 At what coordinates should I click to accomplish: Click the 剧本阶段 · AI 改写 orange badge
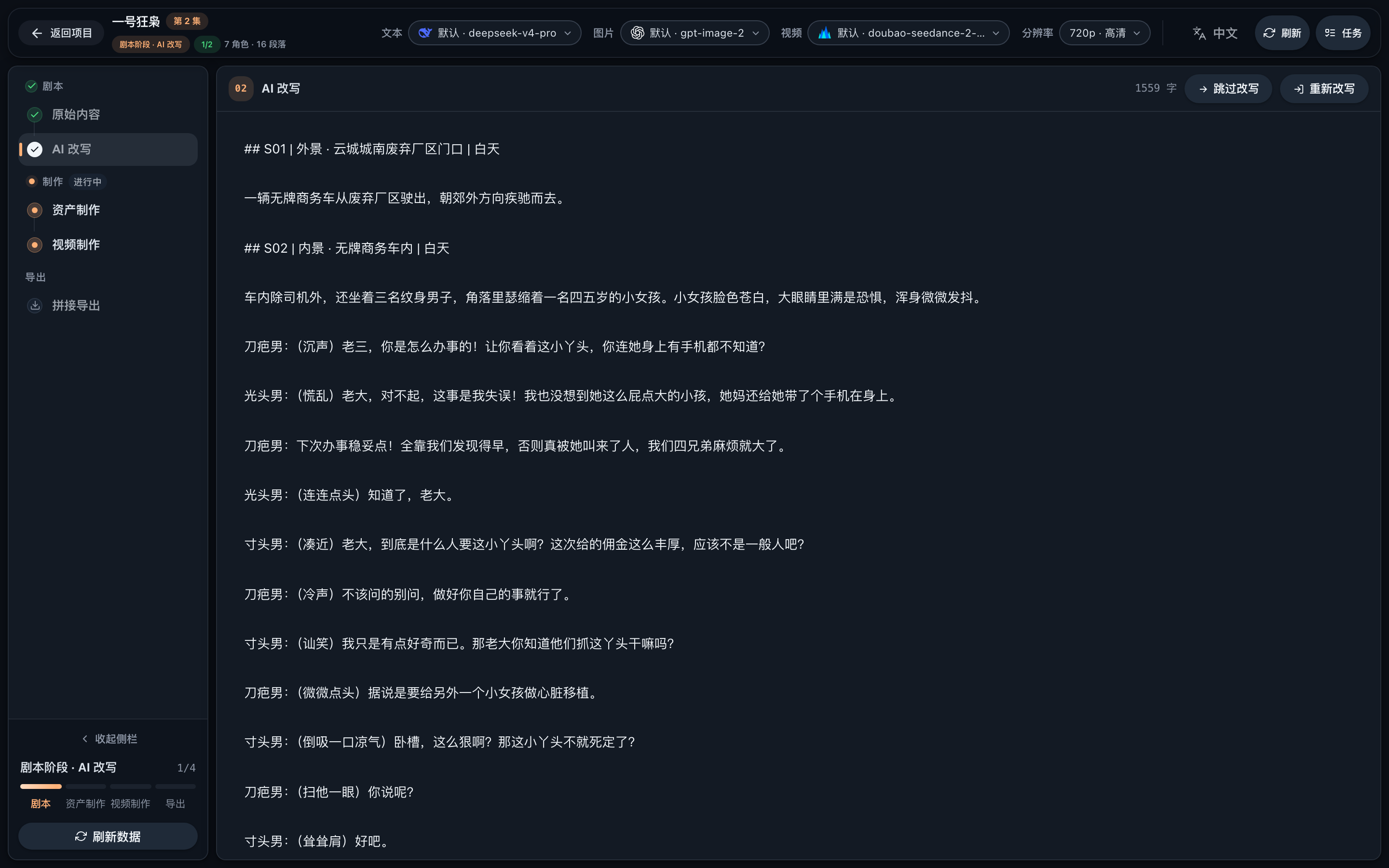(x=150, y=44)
